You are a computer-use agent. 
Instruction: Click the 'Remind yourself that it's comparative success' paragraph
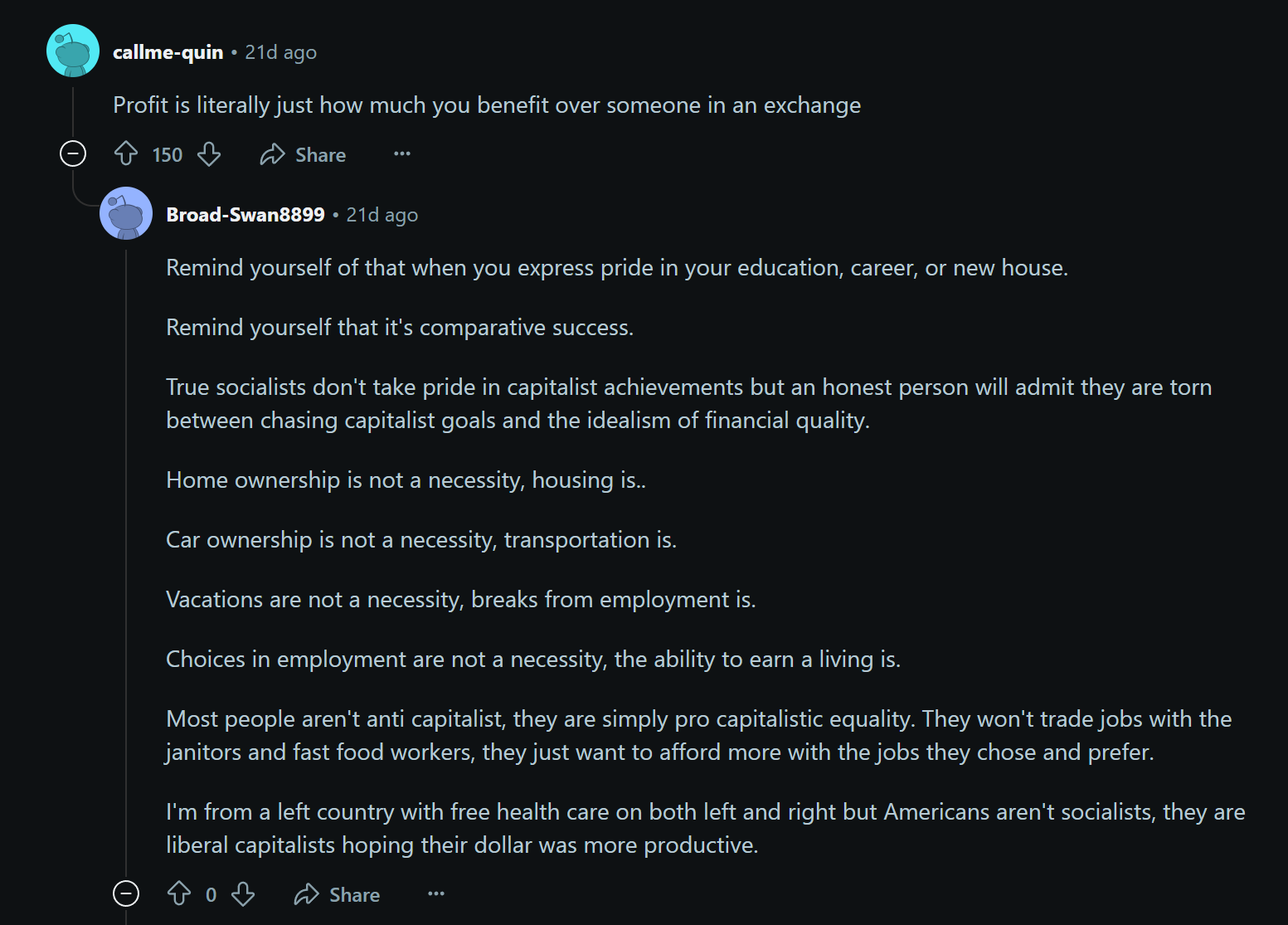400,328
